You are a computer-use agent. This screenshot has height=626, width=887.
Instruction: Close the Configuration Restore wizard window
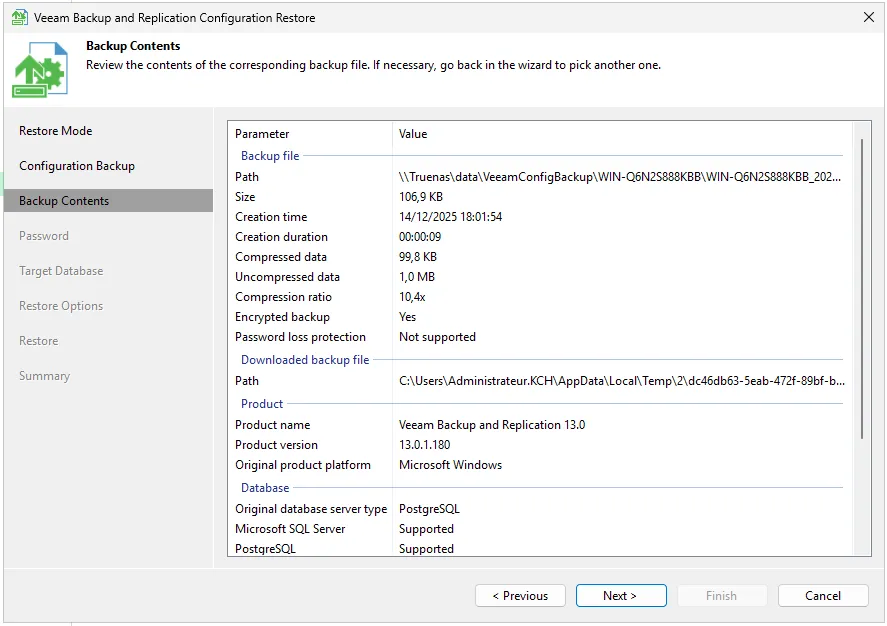(x=867, y=17)
